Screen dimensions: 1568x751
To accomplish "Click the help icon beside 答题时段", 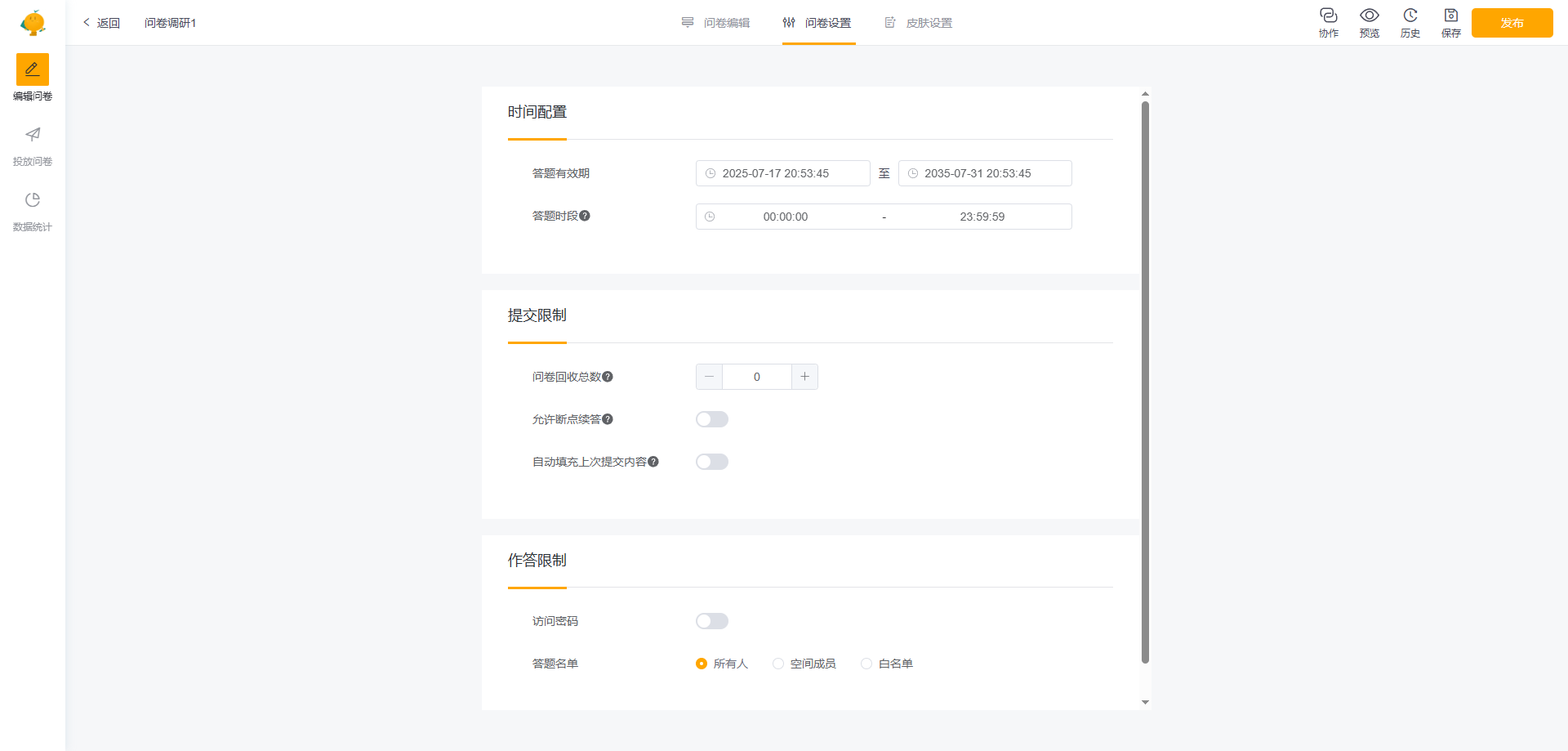I will 585,216.
